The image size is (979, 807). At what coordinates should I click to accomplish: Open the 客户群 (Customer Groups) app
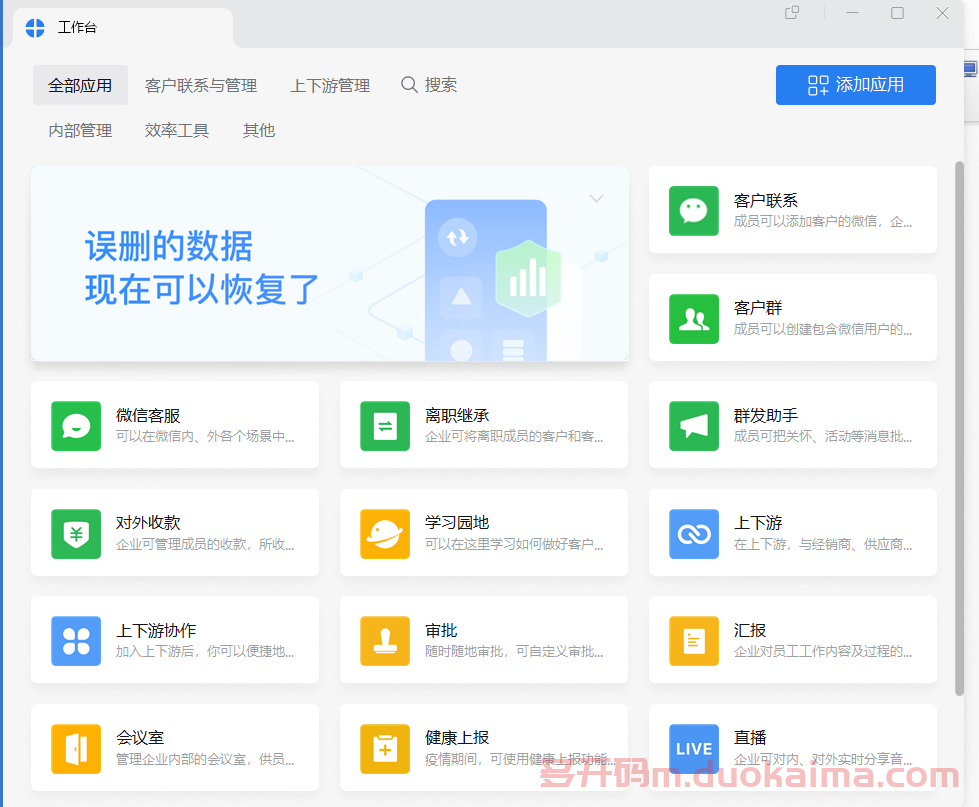click(793, 317)
